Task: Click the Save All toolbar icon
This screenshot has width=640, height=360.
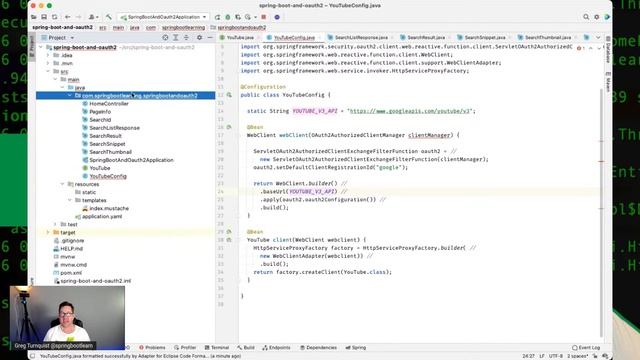Action: tap(44, 17)
